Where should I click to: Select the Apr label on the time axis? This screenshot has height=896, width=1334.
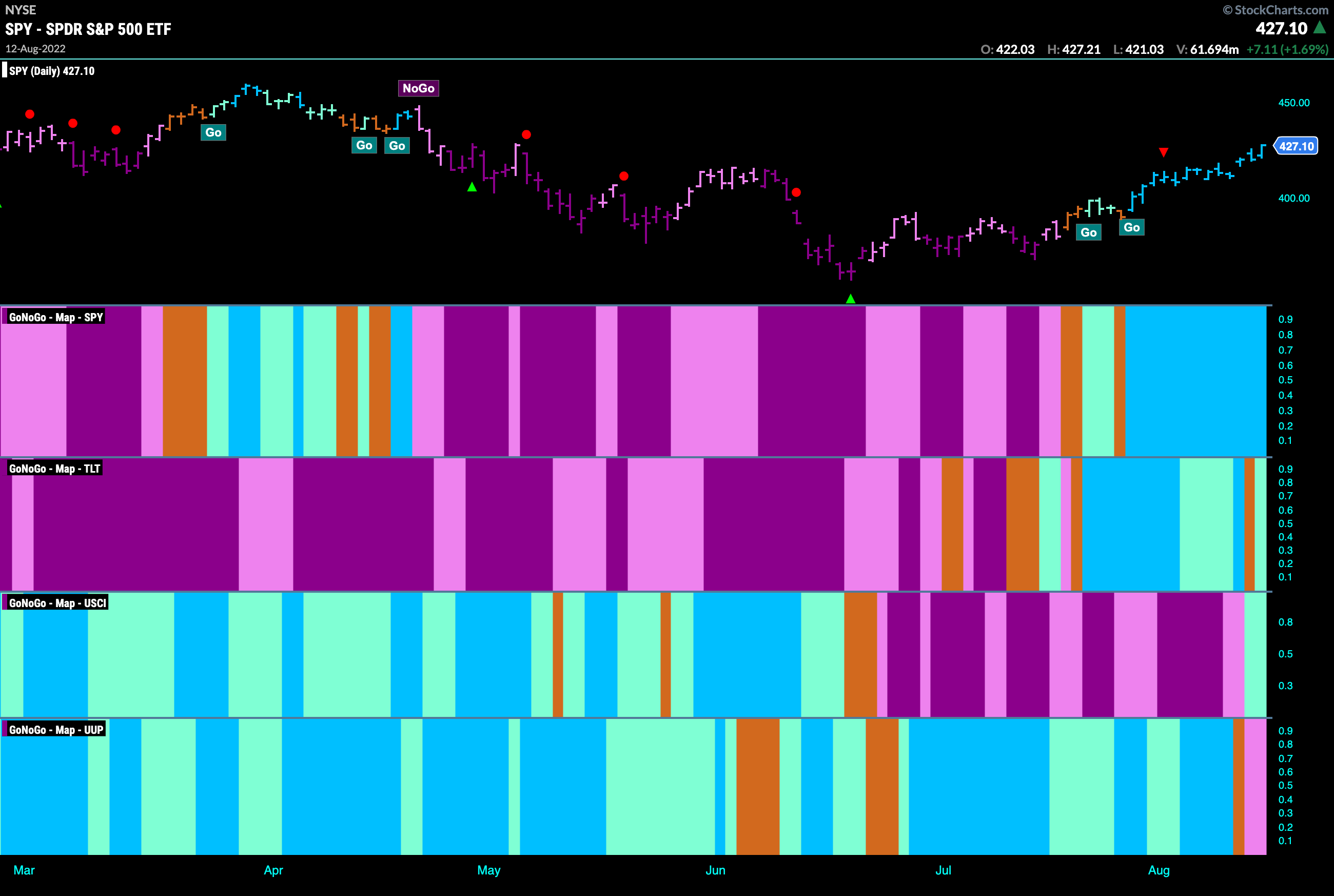(x=273, y=870)
